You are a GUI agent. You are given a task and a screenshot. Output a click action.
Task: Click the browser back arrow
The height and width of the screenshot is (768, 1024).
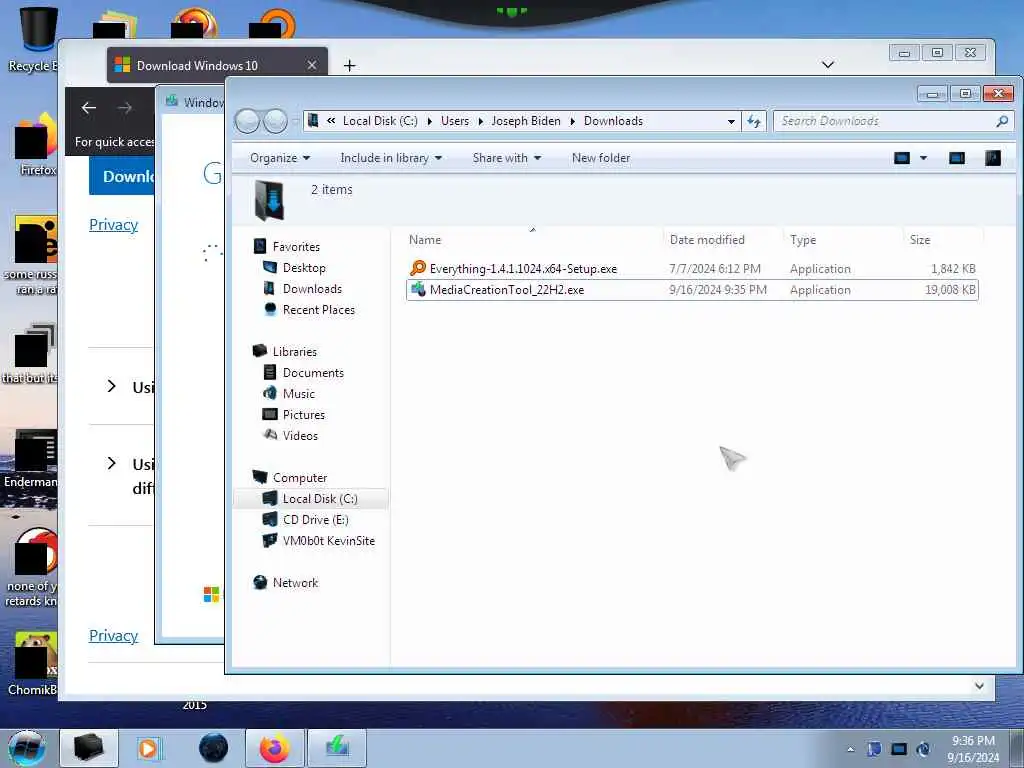(x=89, y=108)
